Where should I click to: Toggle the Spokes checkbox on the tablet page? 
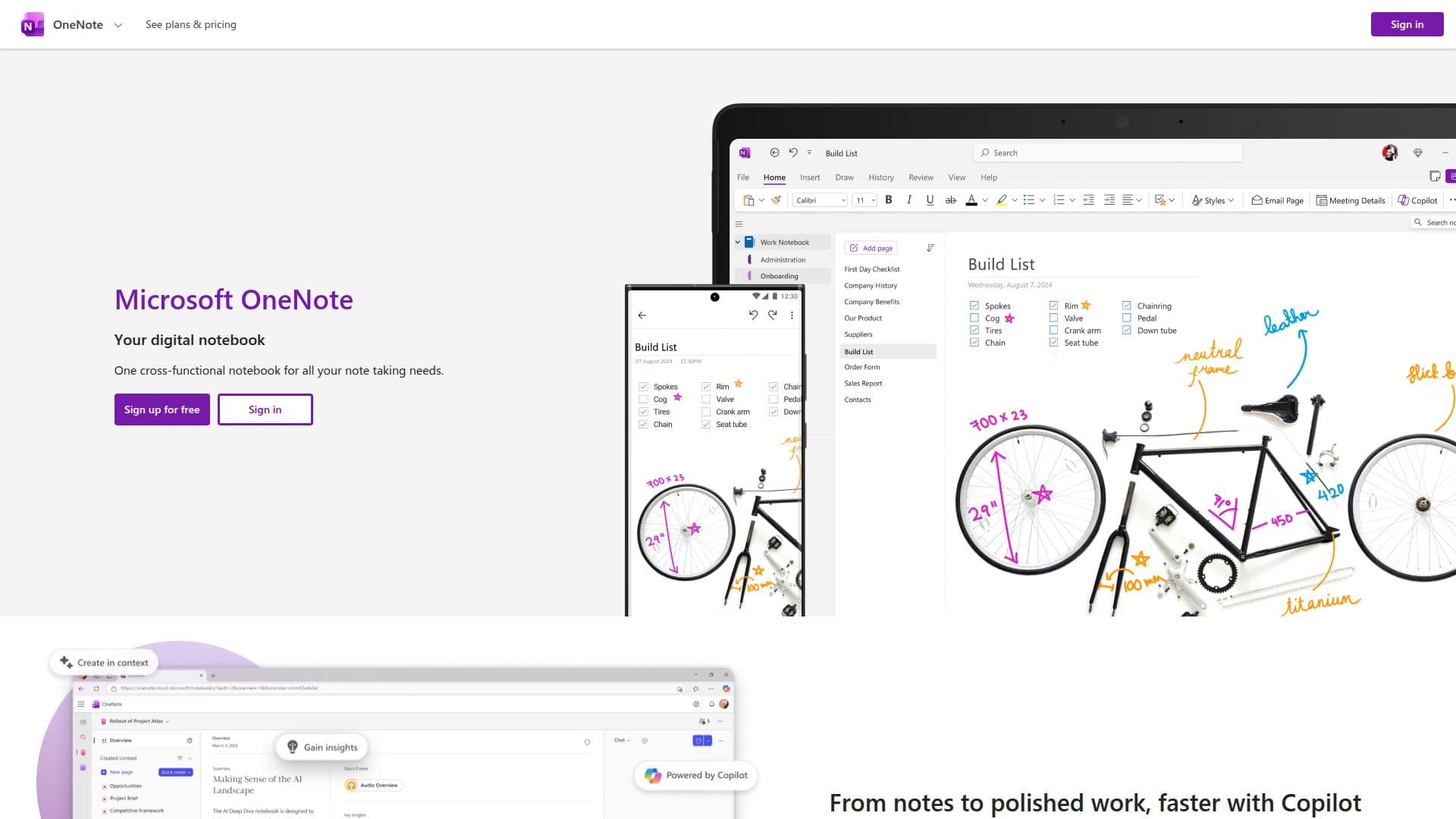[x=974, y=306]
